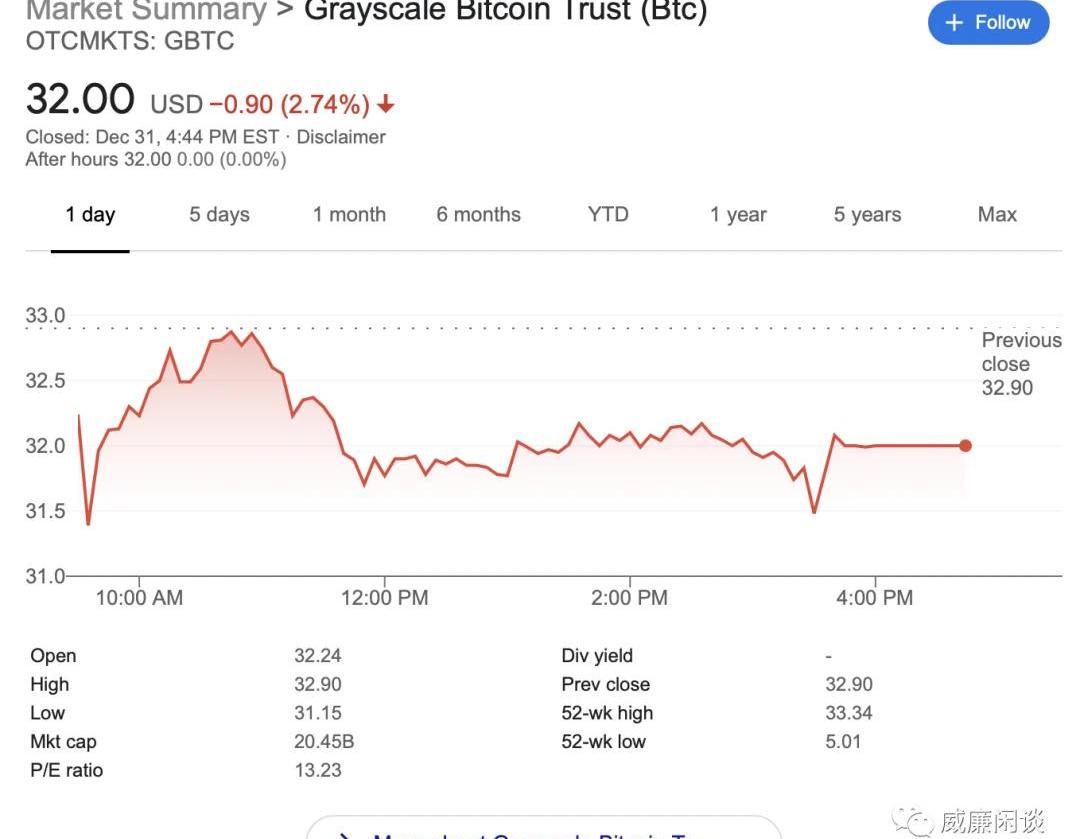Image resolution: width=1080 pixels, height=839 pixels.
Task: Switch to the 5 days tab
Action: [x=219, y=215]
